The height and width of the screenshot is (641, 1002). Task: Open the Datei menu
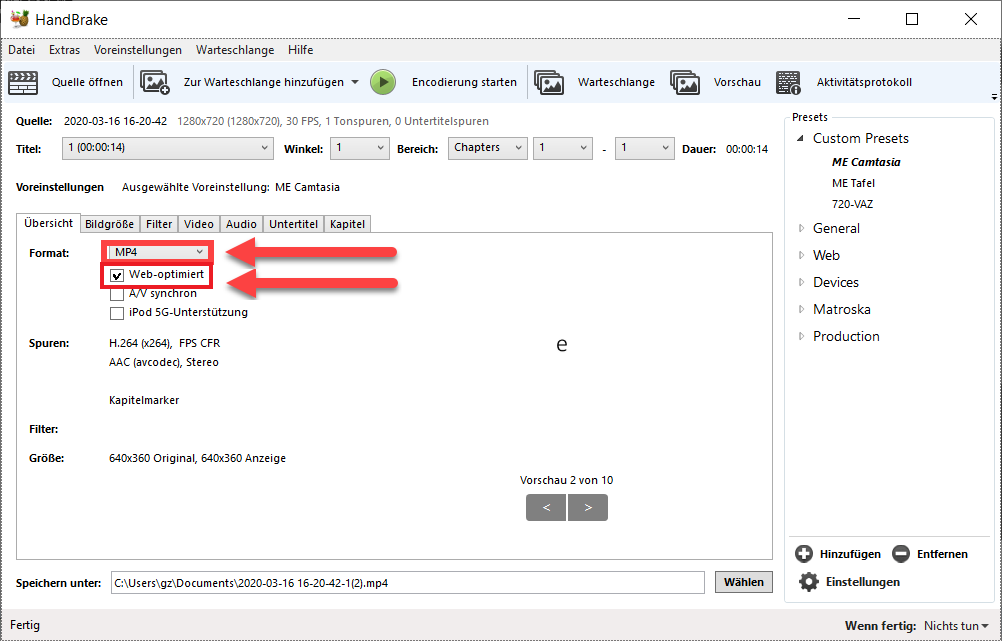(x=21, y=50)
